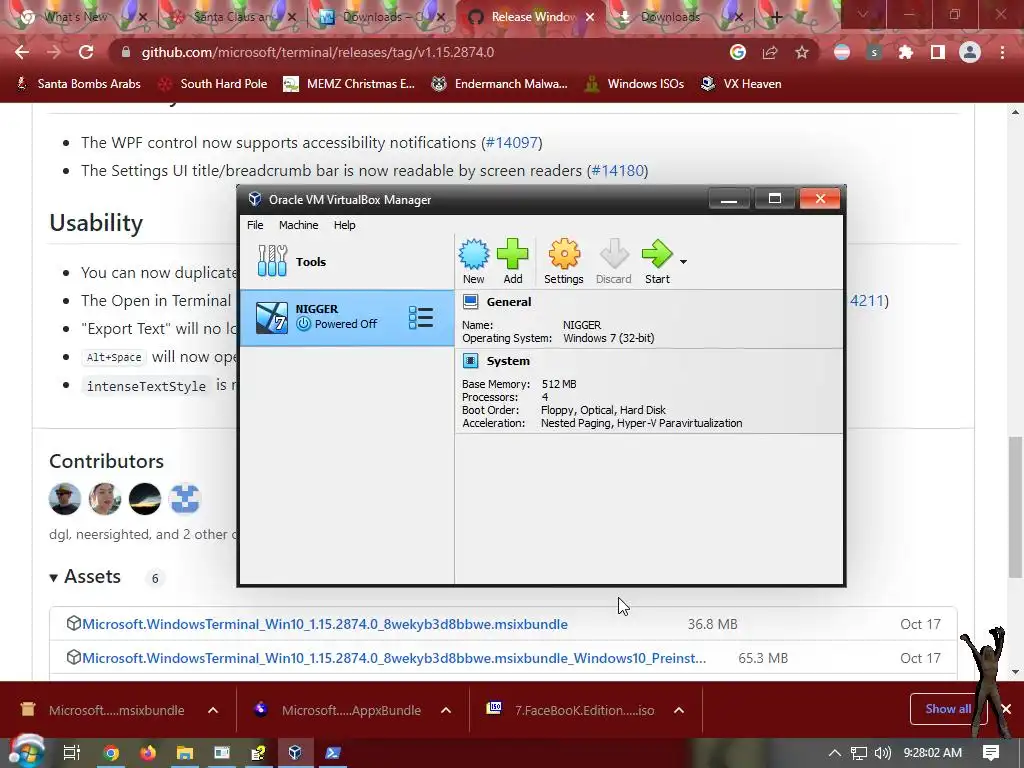Open the machine list menu icon beside Powered Off
Viewport: 1024px width, 768px height.
pyautogui.click(x=421, y=318)
